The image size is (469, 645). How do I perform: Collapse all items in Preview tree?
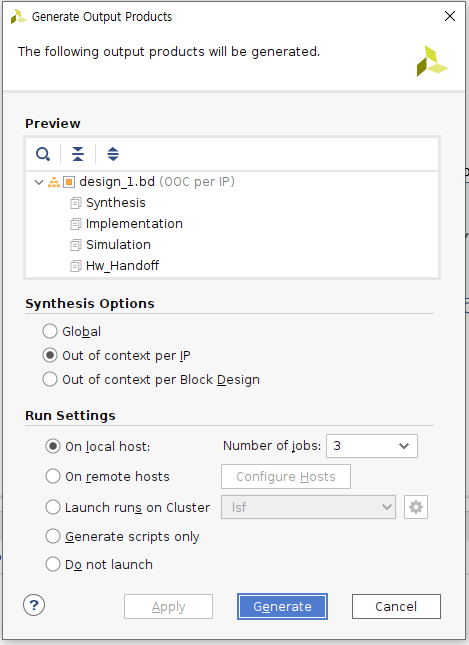coord(78,154)
